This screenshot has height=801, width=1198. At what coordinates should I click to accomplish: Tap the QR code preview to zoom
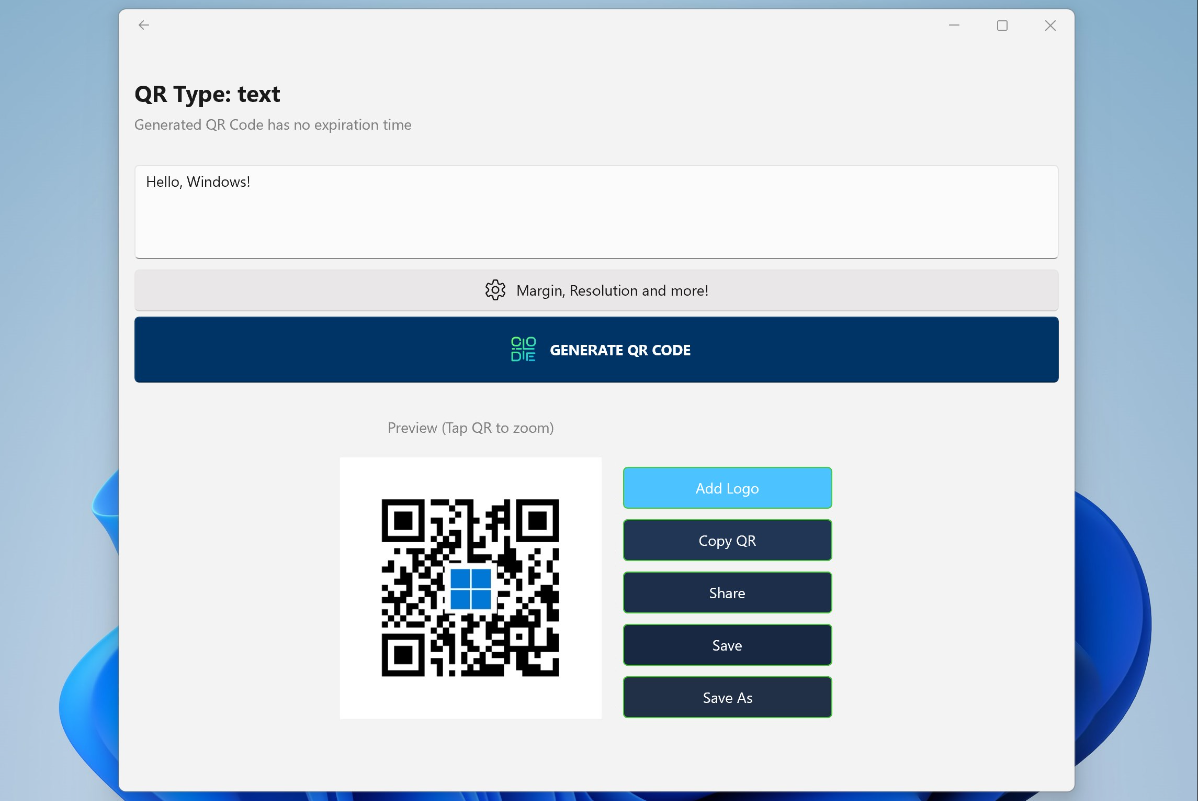click(x=471, y=588)
